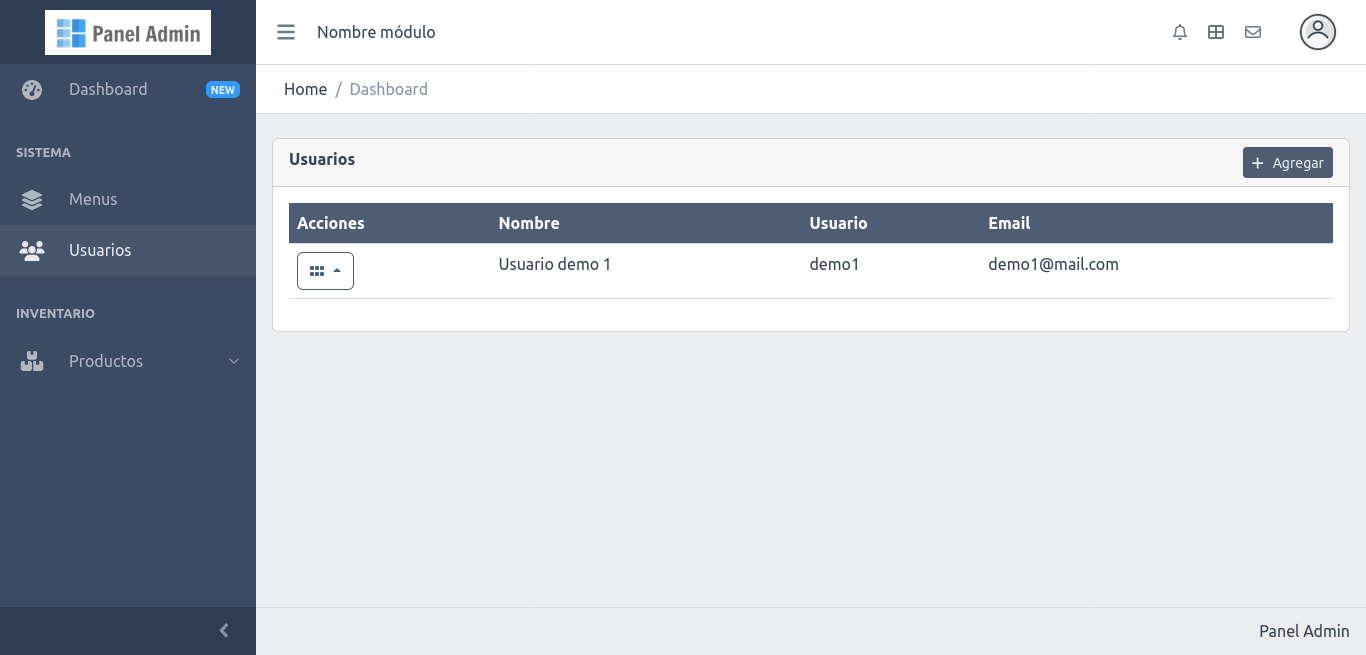
Task: Click the Usuarios icon in the sidebar
Action: coord(32,250)
